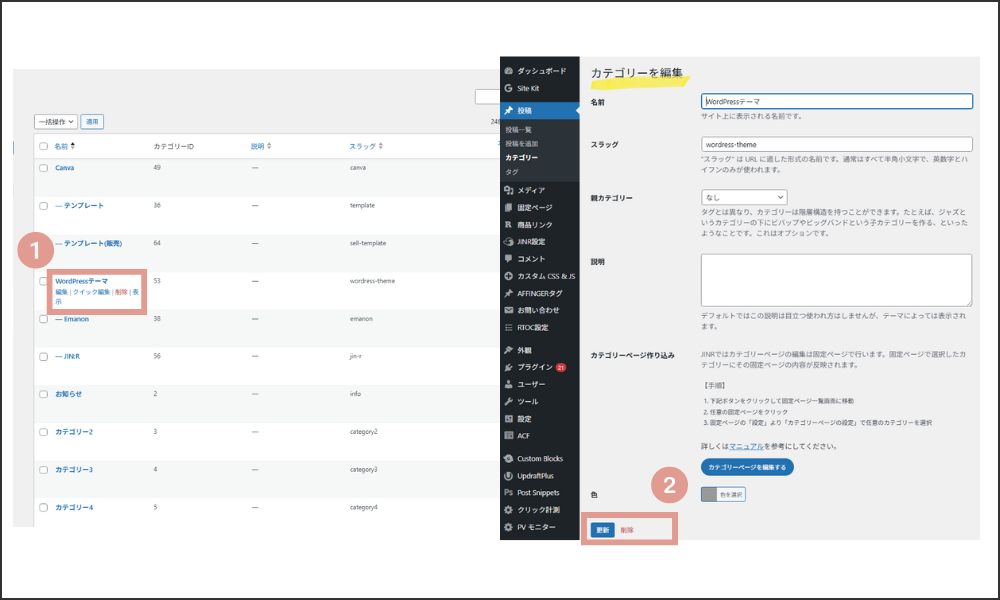This screenshot has width=1000, height=600.
Task: Click the ACF fields icon
Action: (508, 435)
